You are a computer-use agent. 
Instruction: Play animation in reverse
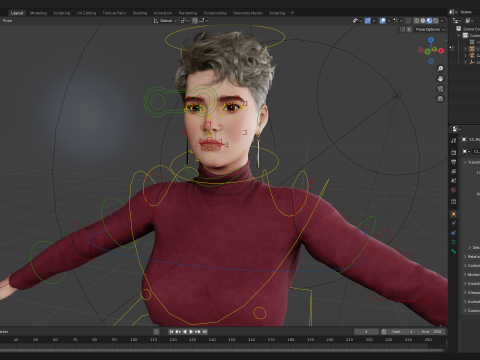tap(185, 332)
